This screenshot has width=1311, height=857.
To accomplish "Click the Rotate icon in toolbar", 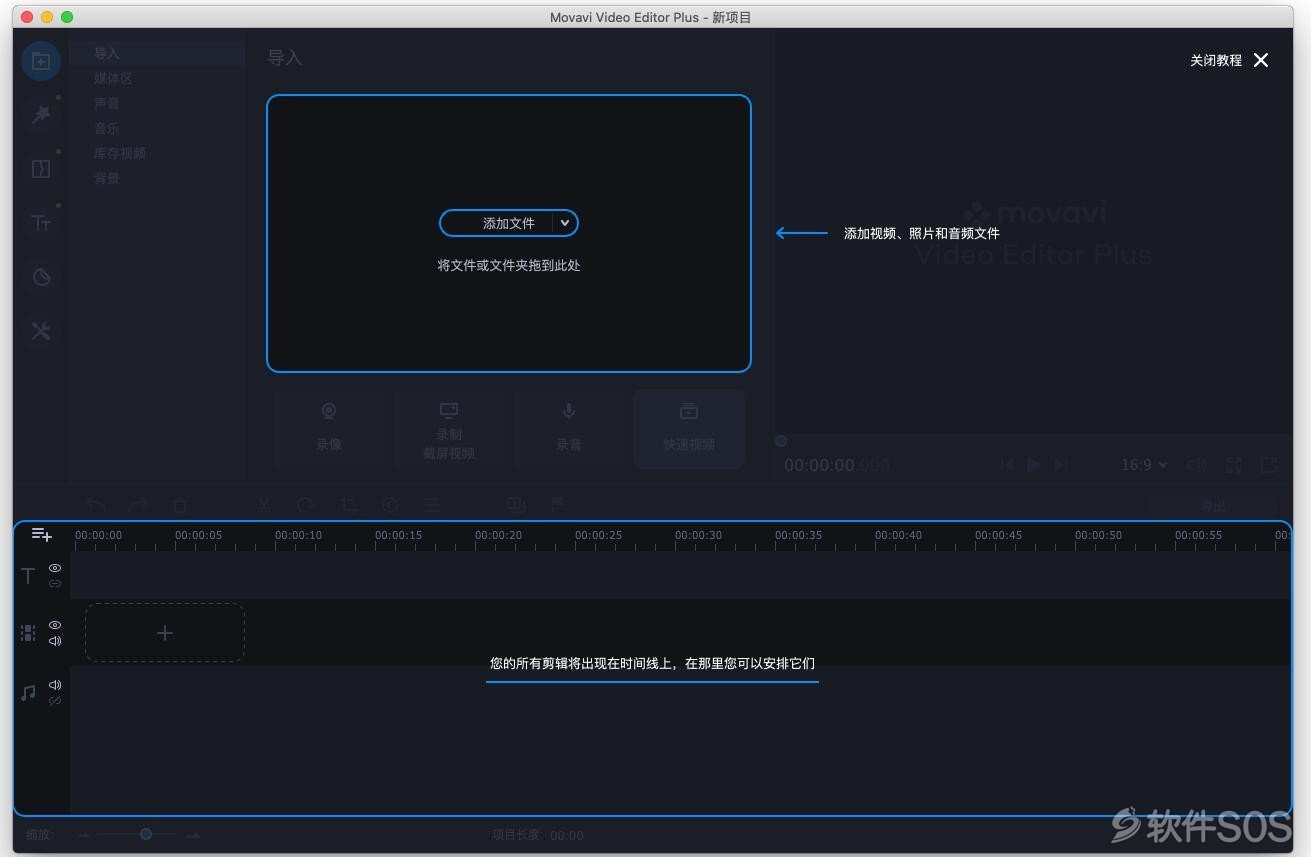I will (x=306, y=505).
